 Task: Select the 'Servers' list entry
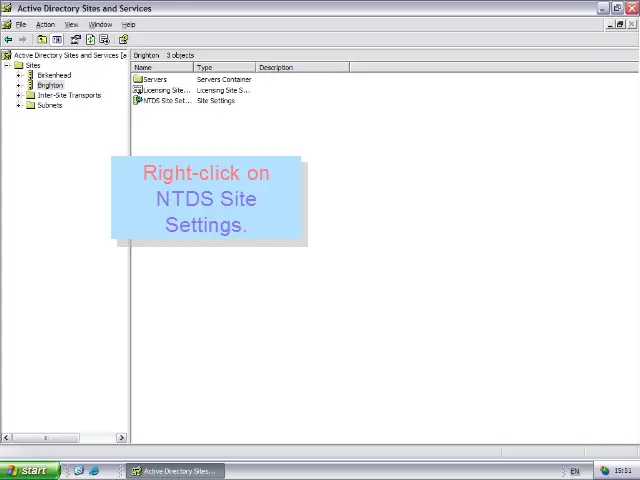tap(155, 79)
